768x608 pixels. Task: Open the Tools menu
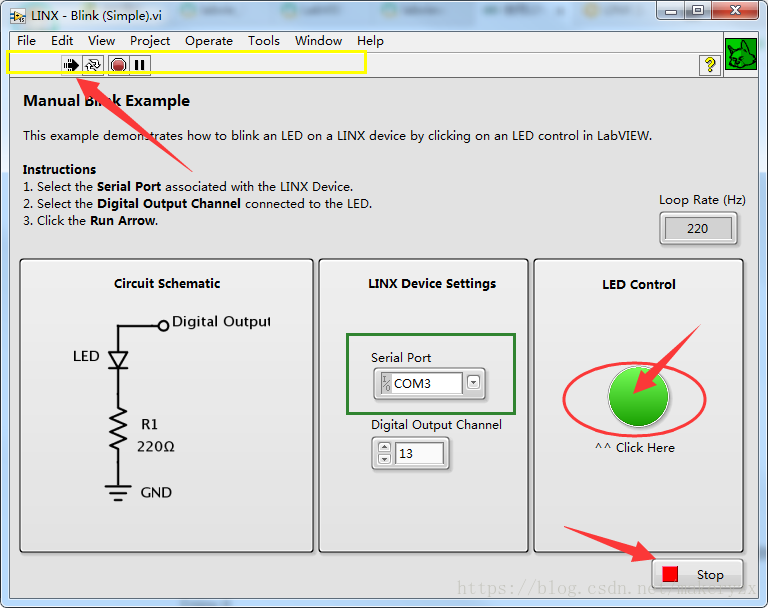click(264, 41)
